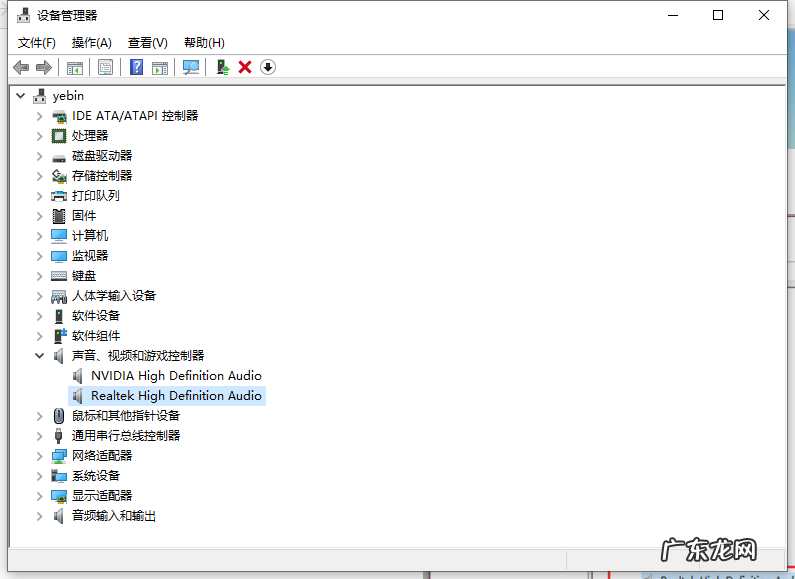Expand the 磁盘驱动器 category

tap(40, 156)
